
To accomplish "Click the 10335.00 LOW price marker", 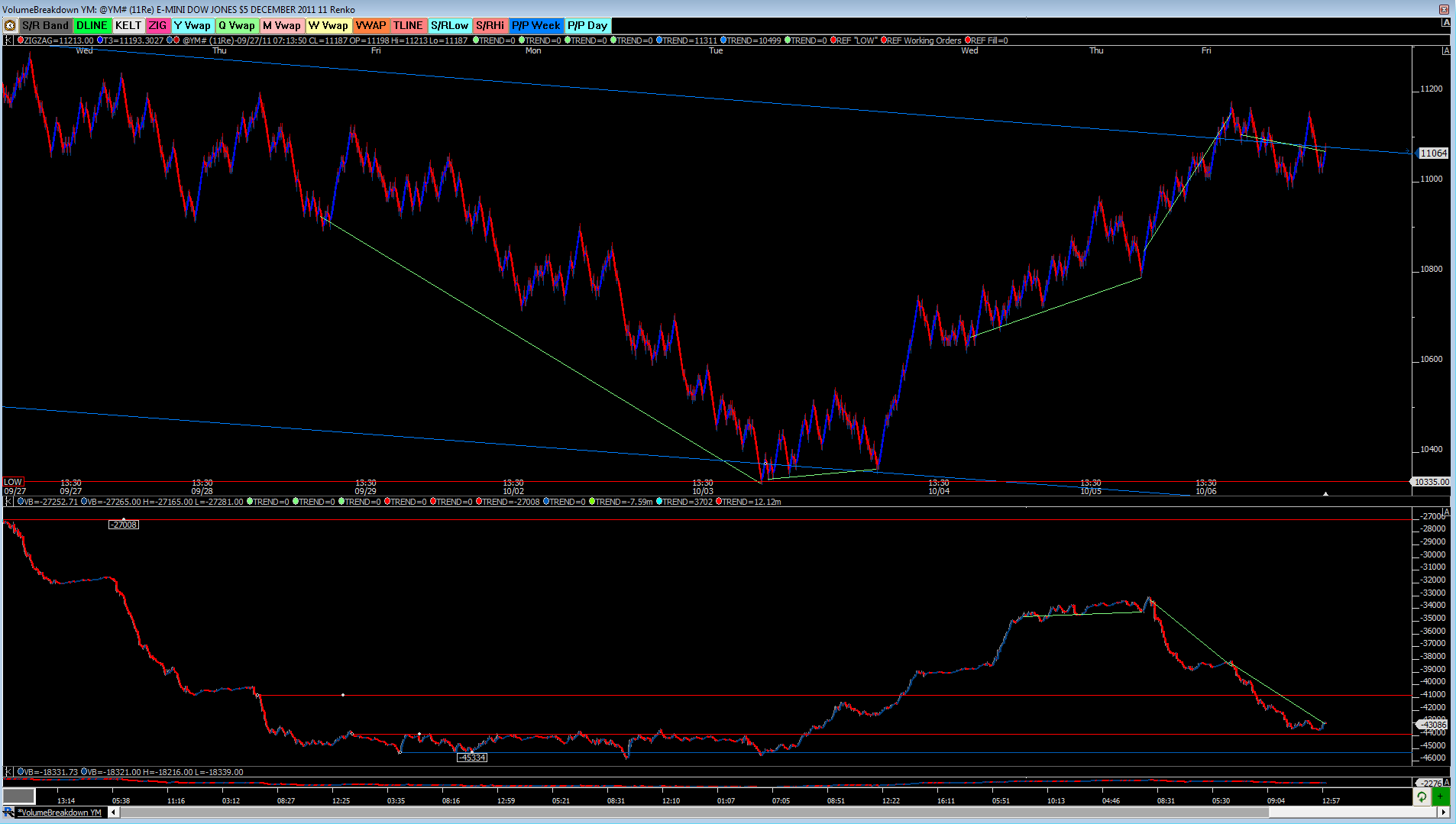I will pos(1431,482).
